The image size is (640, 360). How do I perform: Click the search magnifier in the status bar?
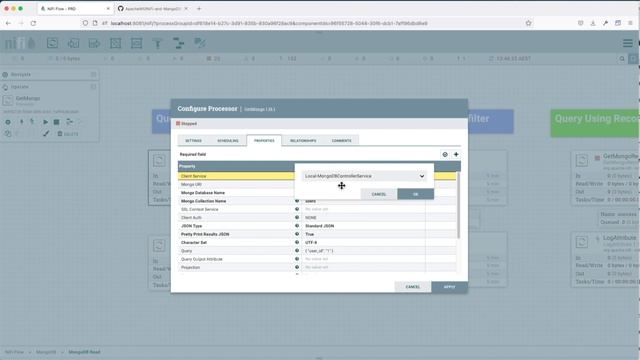(x=622, y=59)
